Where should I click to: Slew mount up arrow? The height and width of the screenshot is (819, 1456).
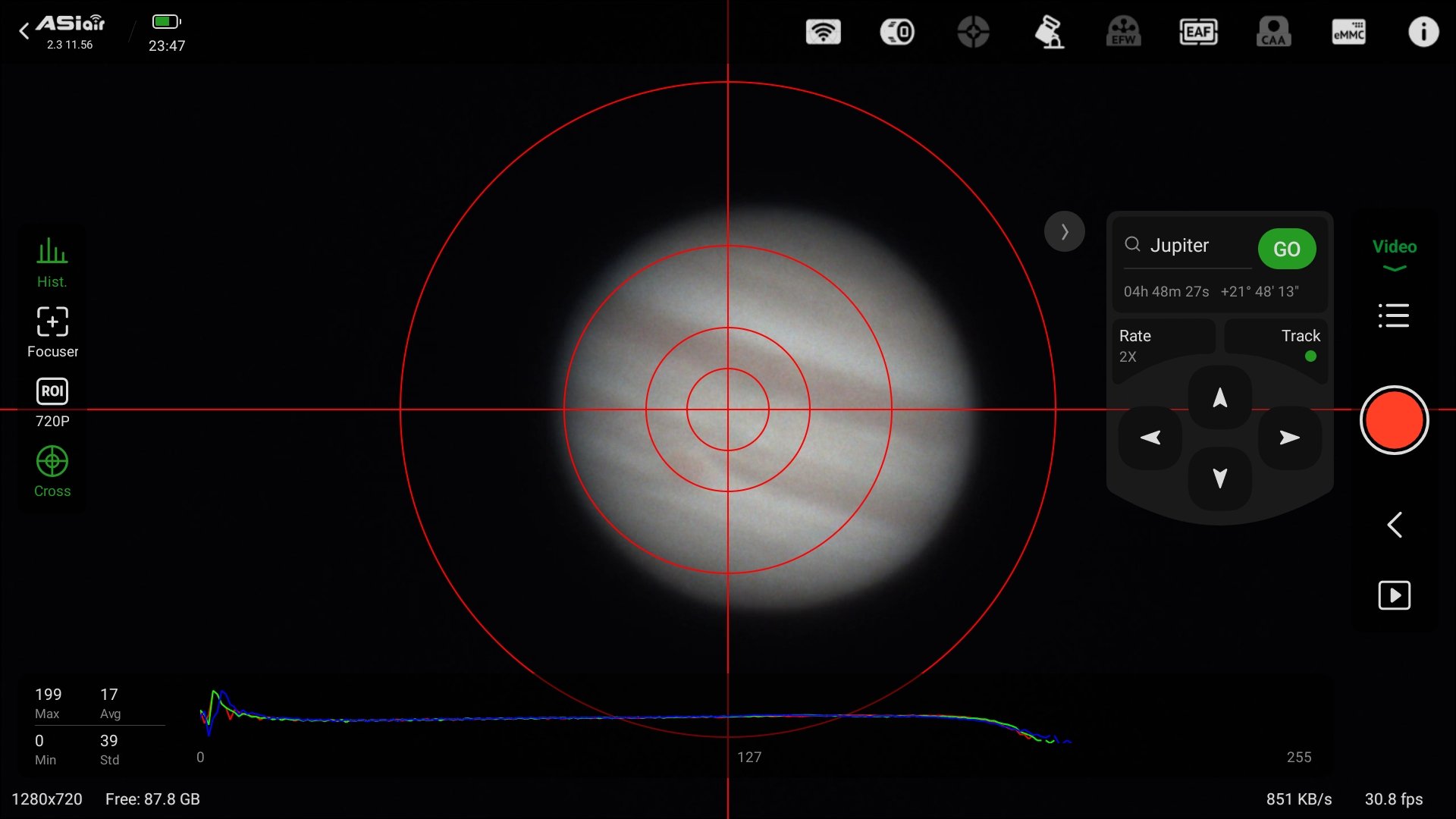coord(1220,397)
